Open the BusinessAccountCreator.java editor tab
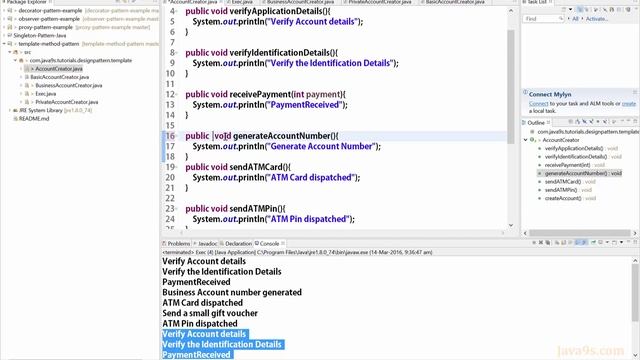This screenshot has width=640, height=360. pyautogui.click(x=300, y=2)
